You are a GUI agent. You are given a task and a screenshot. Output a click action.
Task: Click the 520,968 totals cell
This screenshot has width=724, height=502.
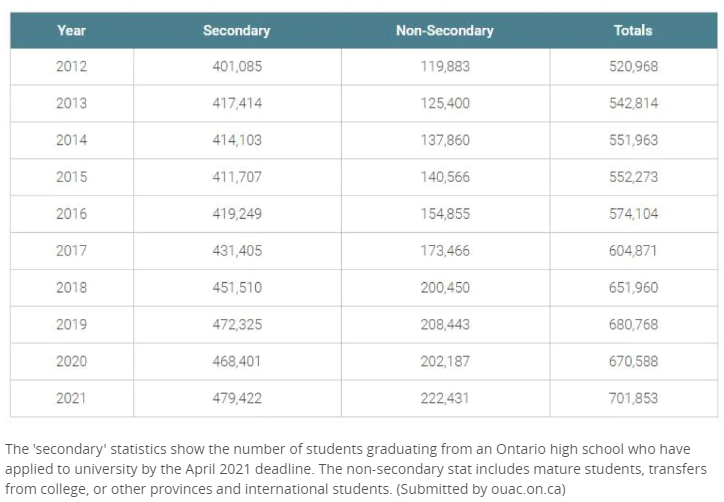pos(633,67)
